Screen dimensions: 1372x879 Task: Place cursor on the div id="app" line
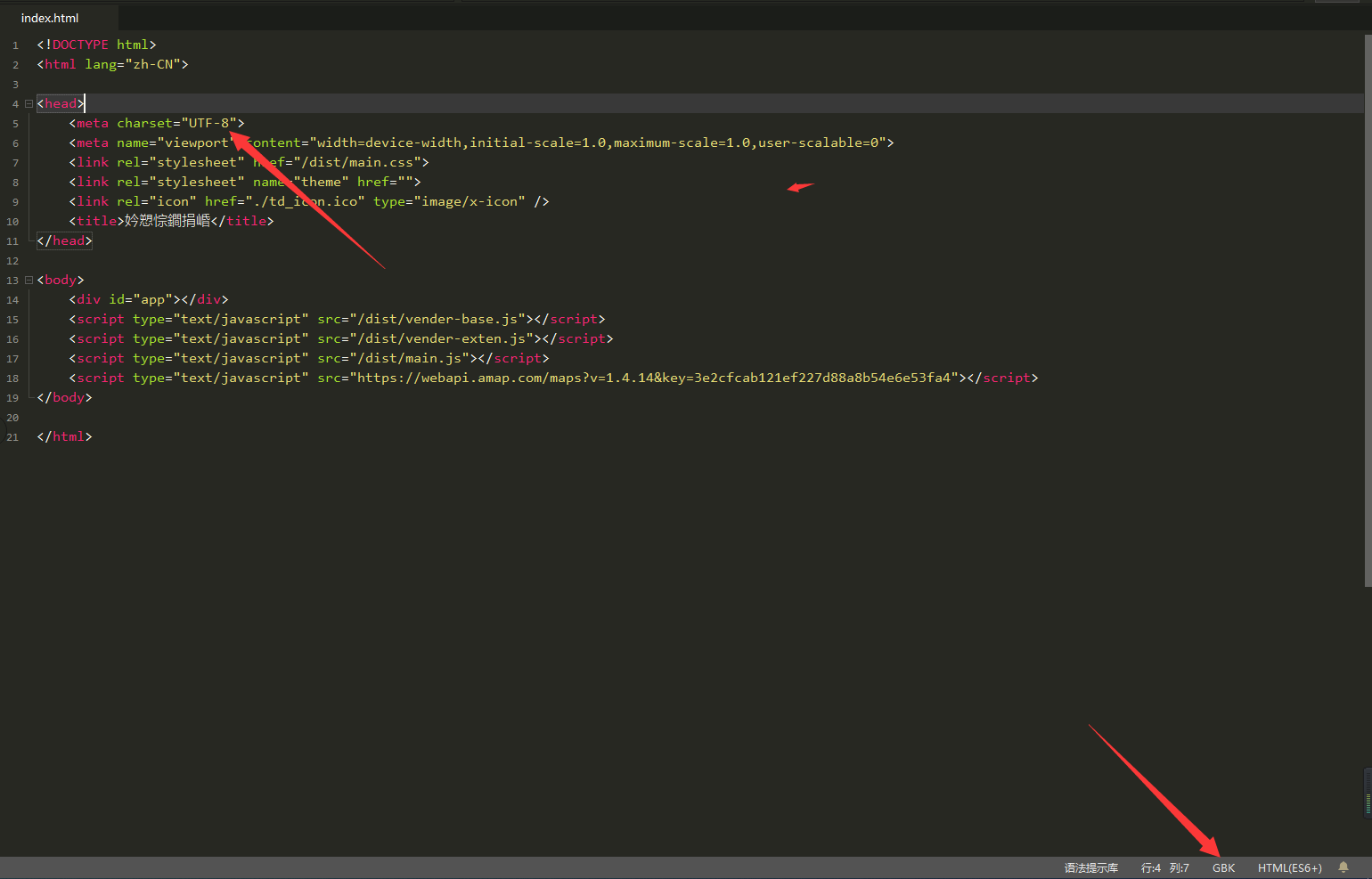tap(148, 299)
